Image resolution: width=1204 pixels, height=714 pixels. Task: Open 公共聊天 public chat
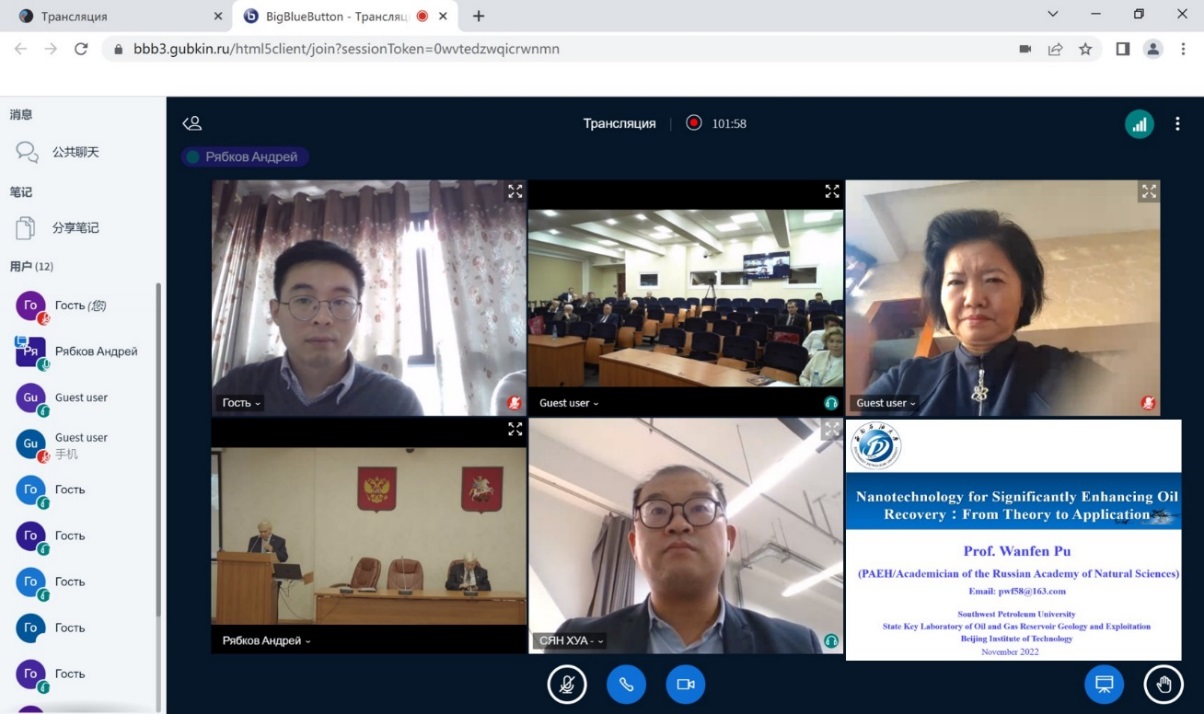click(x=75, y=152)
